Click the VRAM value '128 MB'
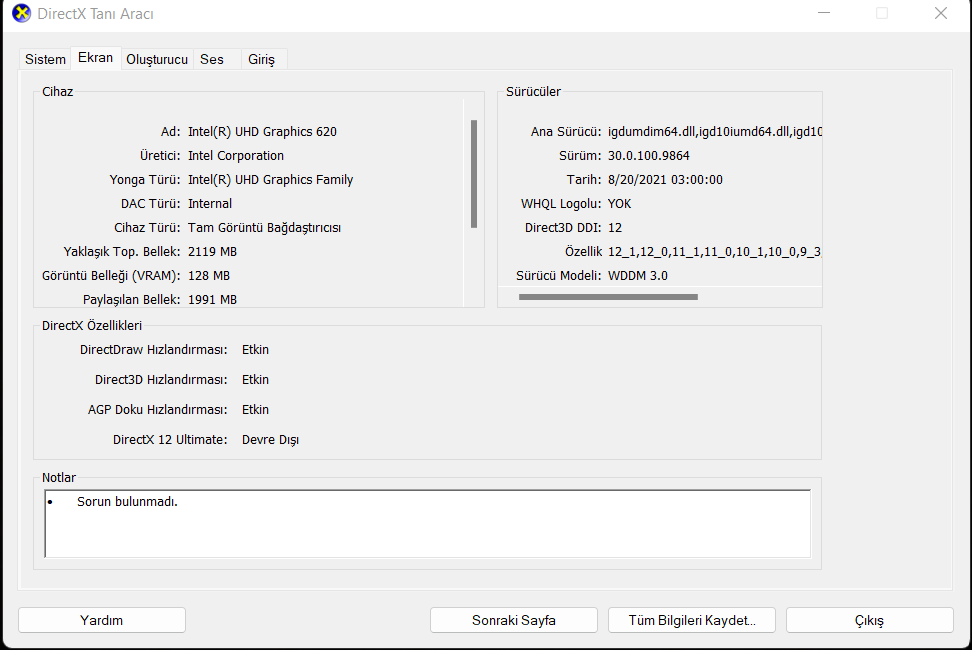The width and height of the screenshot is (972, 650). 209,276
